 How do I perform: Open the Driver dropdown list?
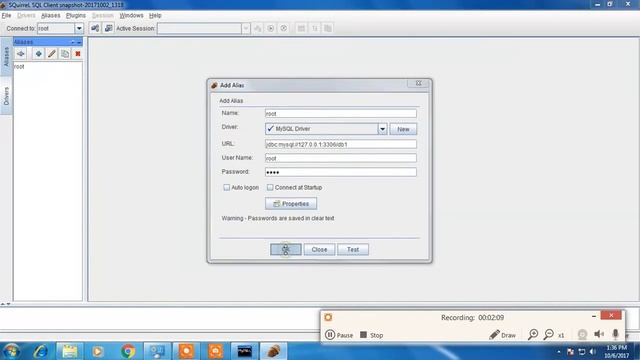pyautogui.click(x=382, y=129)
